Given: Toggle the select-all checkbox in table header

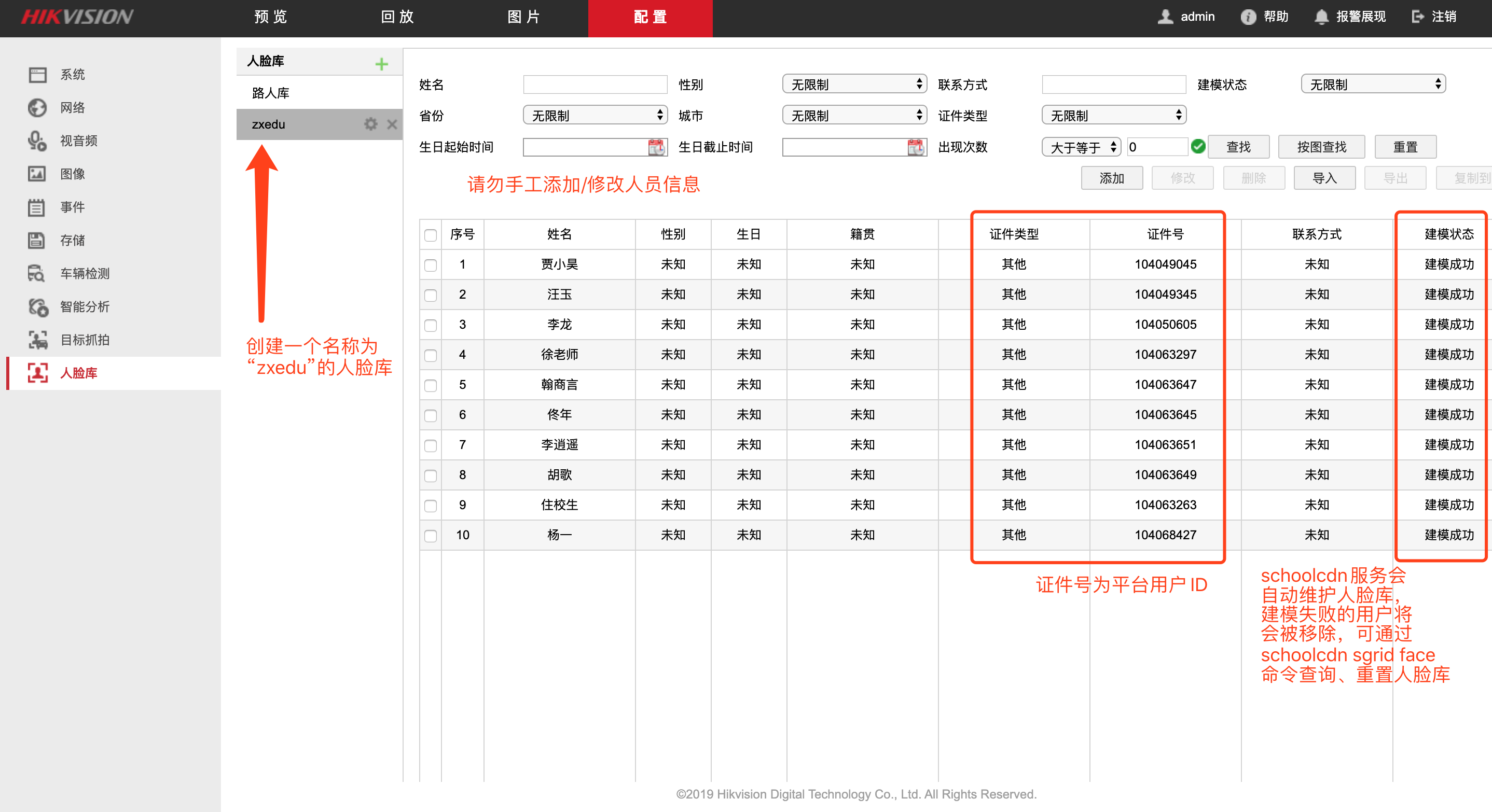Looking at the screenshot, I should [431, 235].
